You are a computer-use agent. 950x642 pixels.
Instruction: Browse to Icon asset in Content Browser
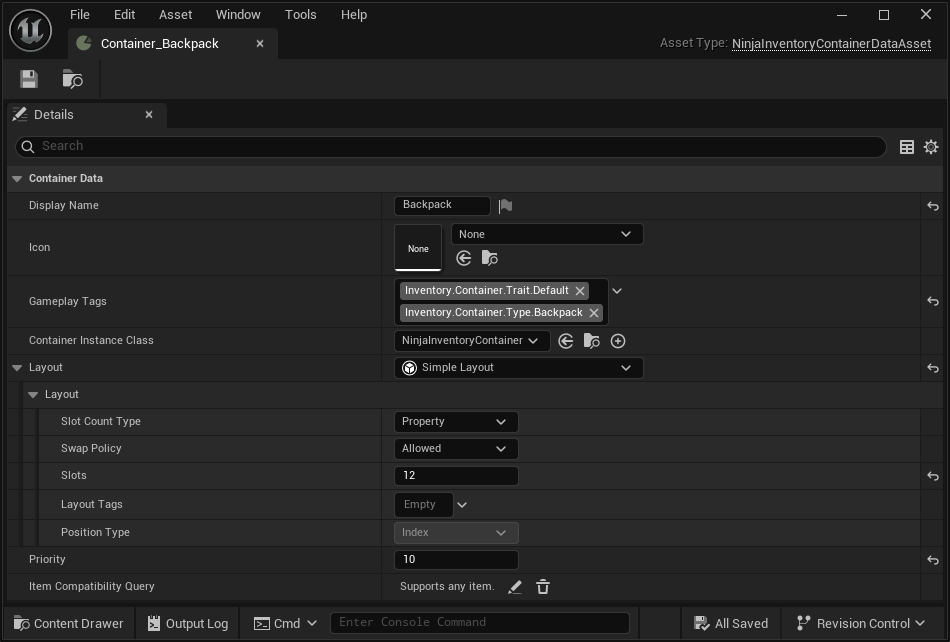coord(490,259)
